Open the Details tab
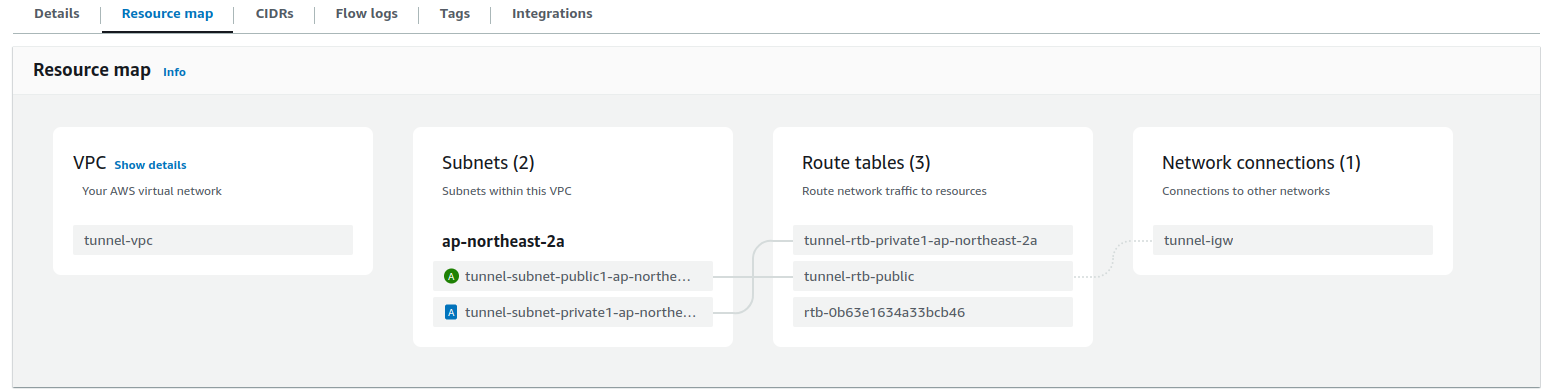Image resolution: width=1541 pixels, height=392 pixels. tap(56, 14)
